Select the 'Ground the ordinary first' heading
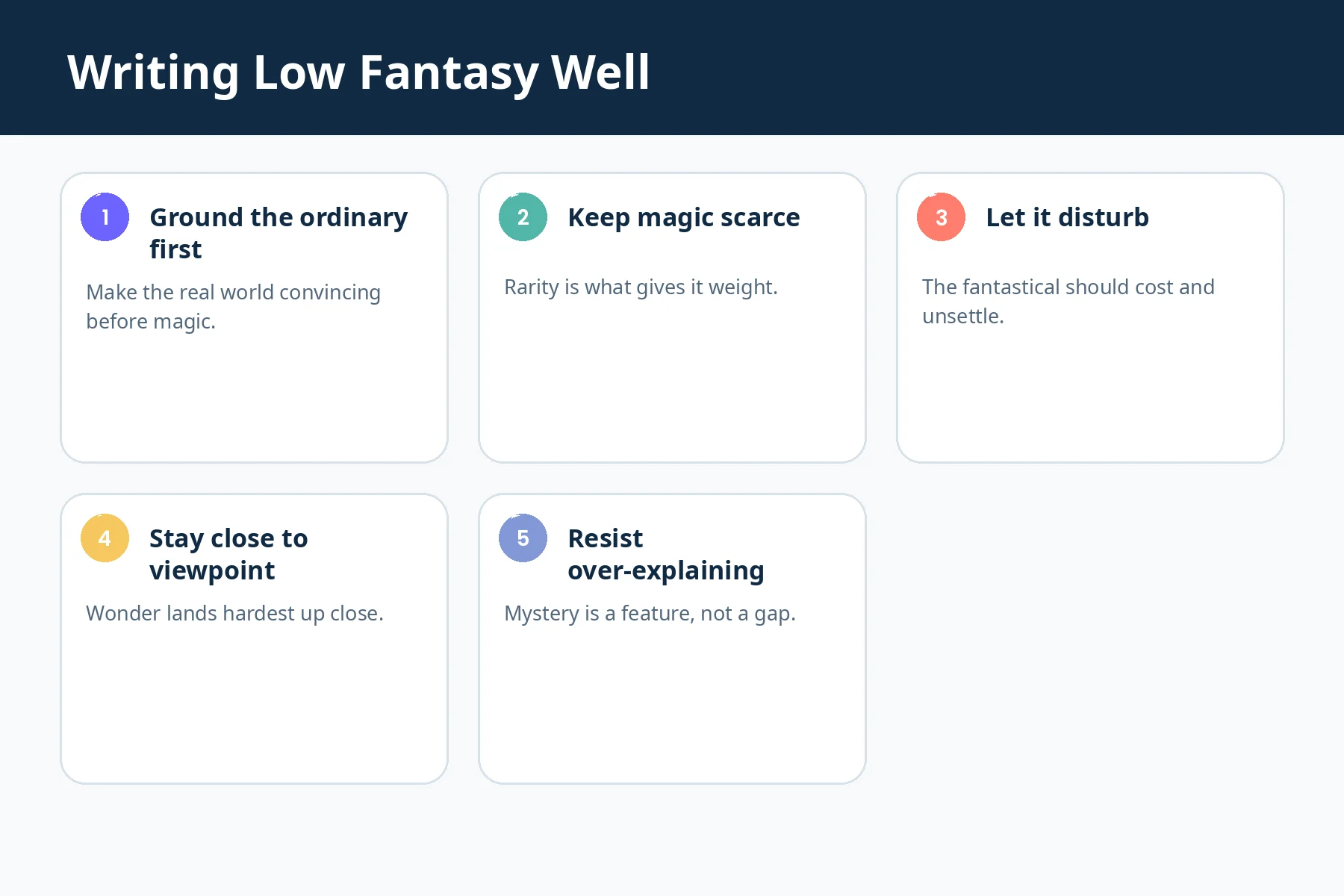Image resolution: width=1344 pixels, height=896 pixels. (279, 233)
